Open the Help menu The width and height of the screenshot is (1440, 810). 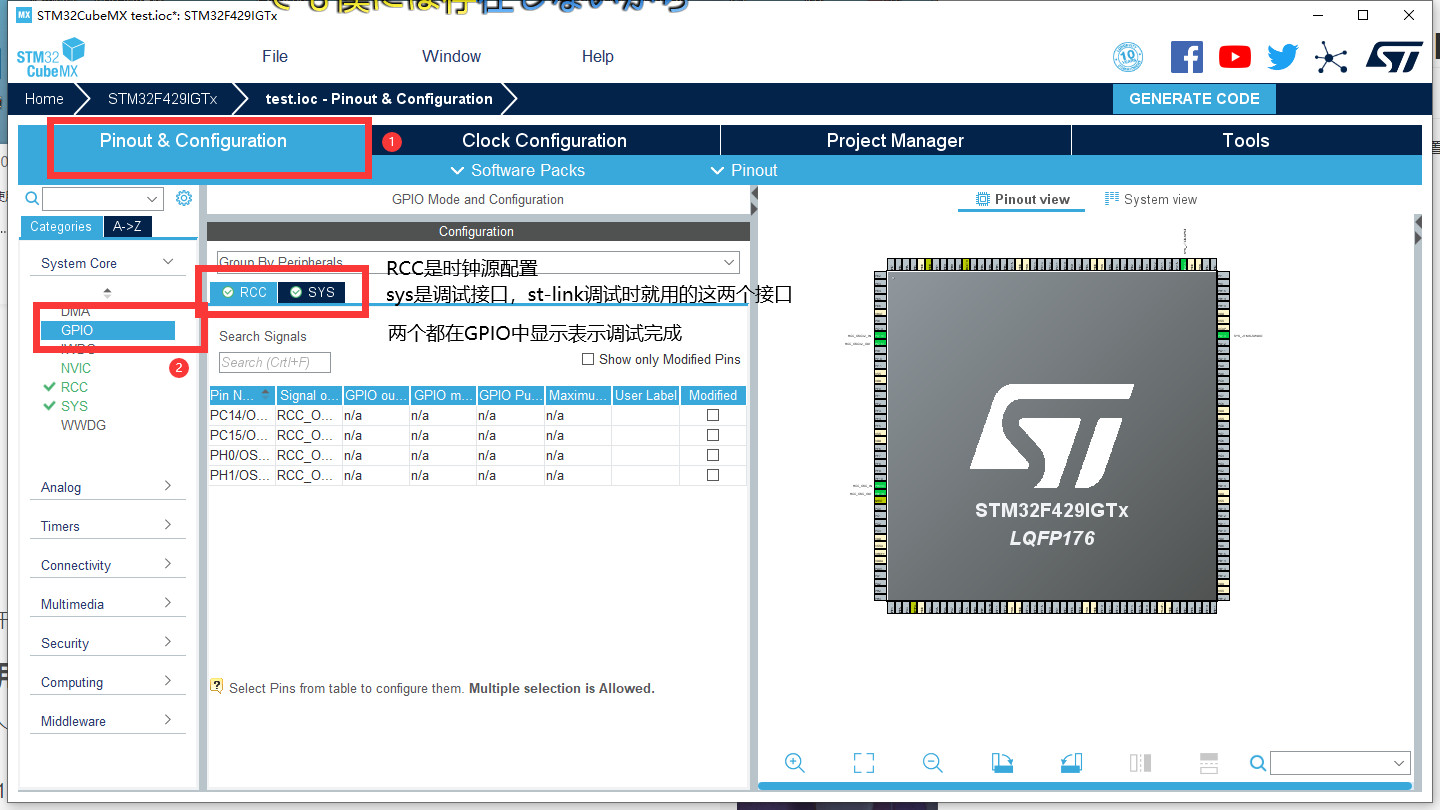598,56
